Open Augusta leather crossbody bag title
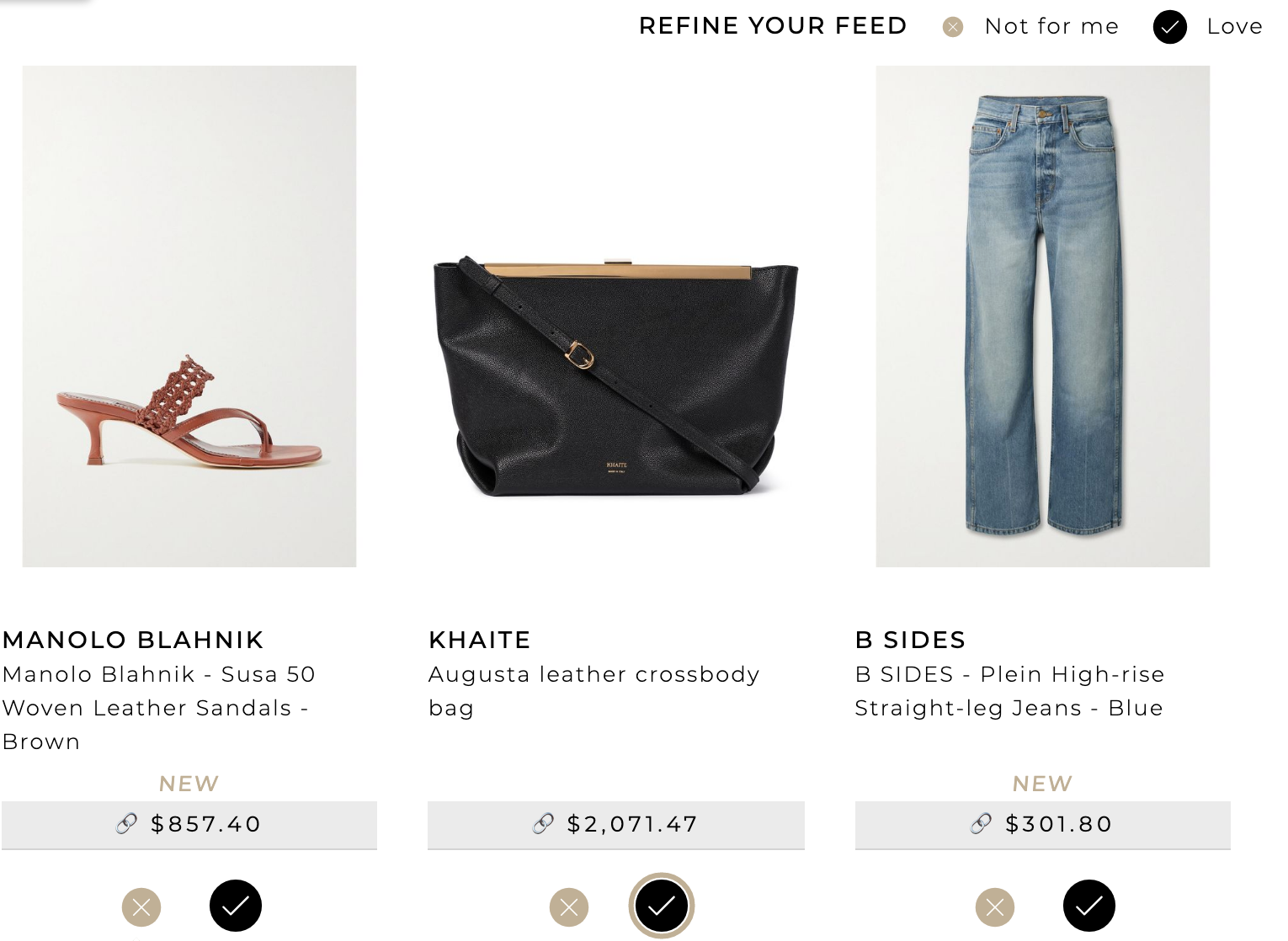1288x941 pixels. [x=594, y=691]
